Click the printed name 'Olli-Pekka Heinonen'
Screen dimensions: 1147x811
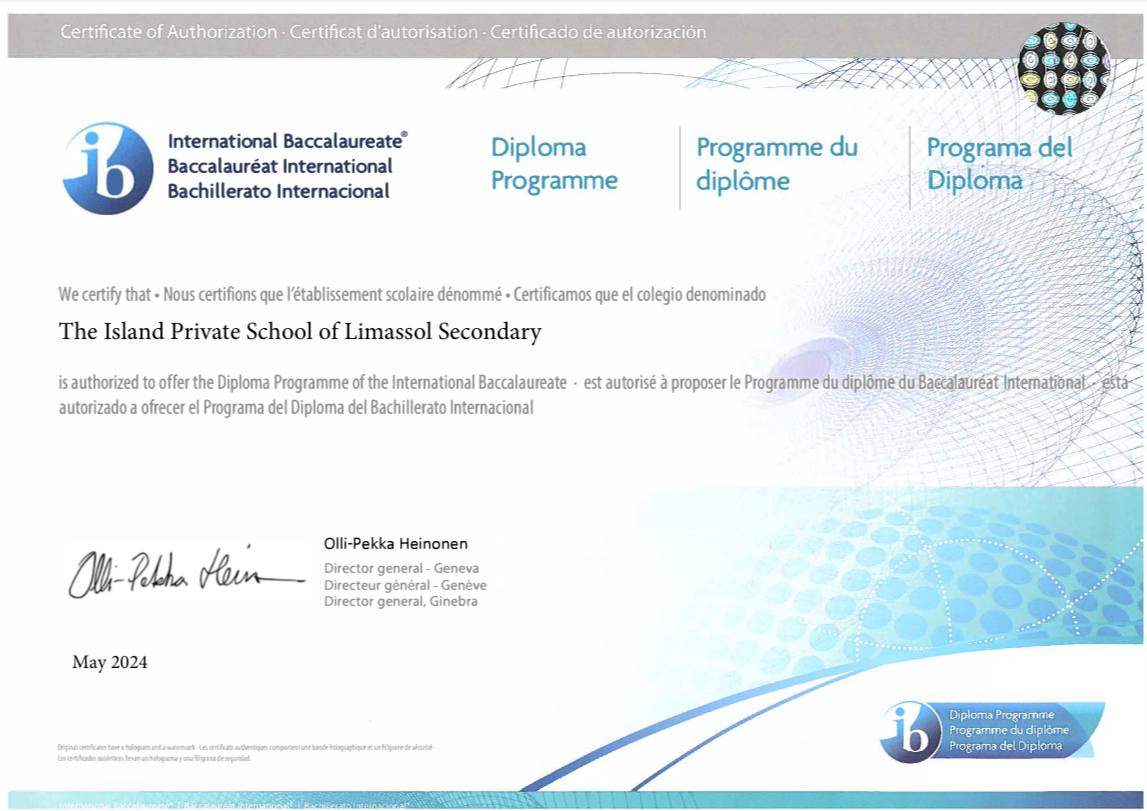pos(396,543)
